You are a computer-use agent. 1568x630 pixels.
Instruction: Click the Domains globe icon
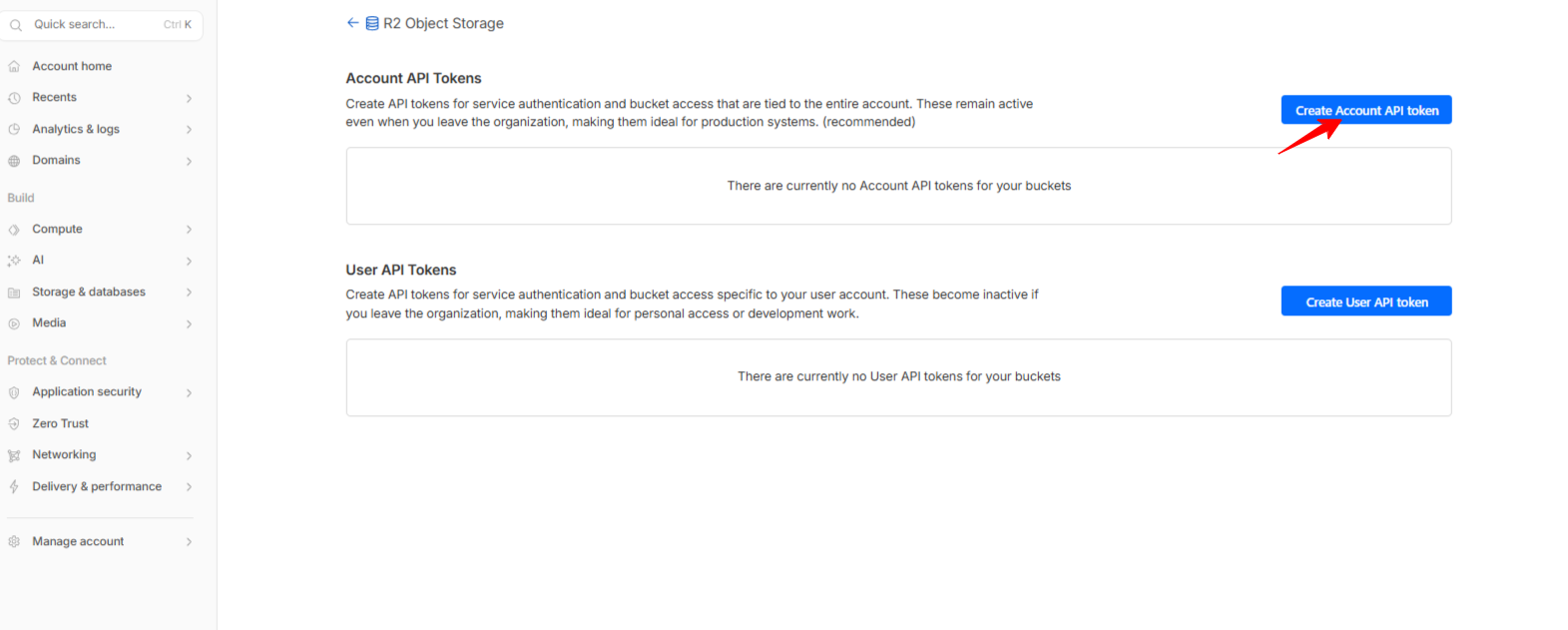tap(14, 161)
